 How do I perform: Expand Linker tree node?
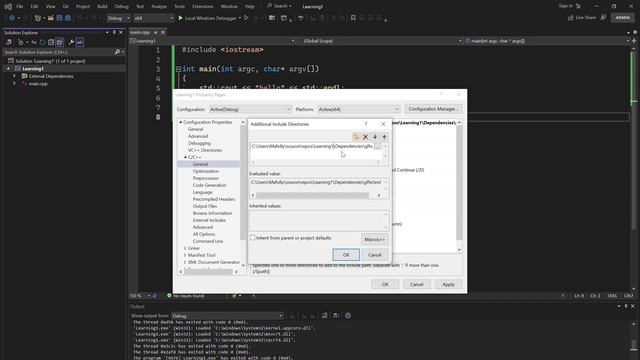point(185,248)
